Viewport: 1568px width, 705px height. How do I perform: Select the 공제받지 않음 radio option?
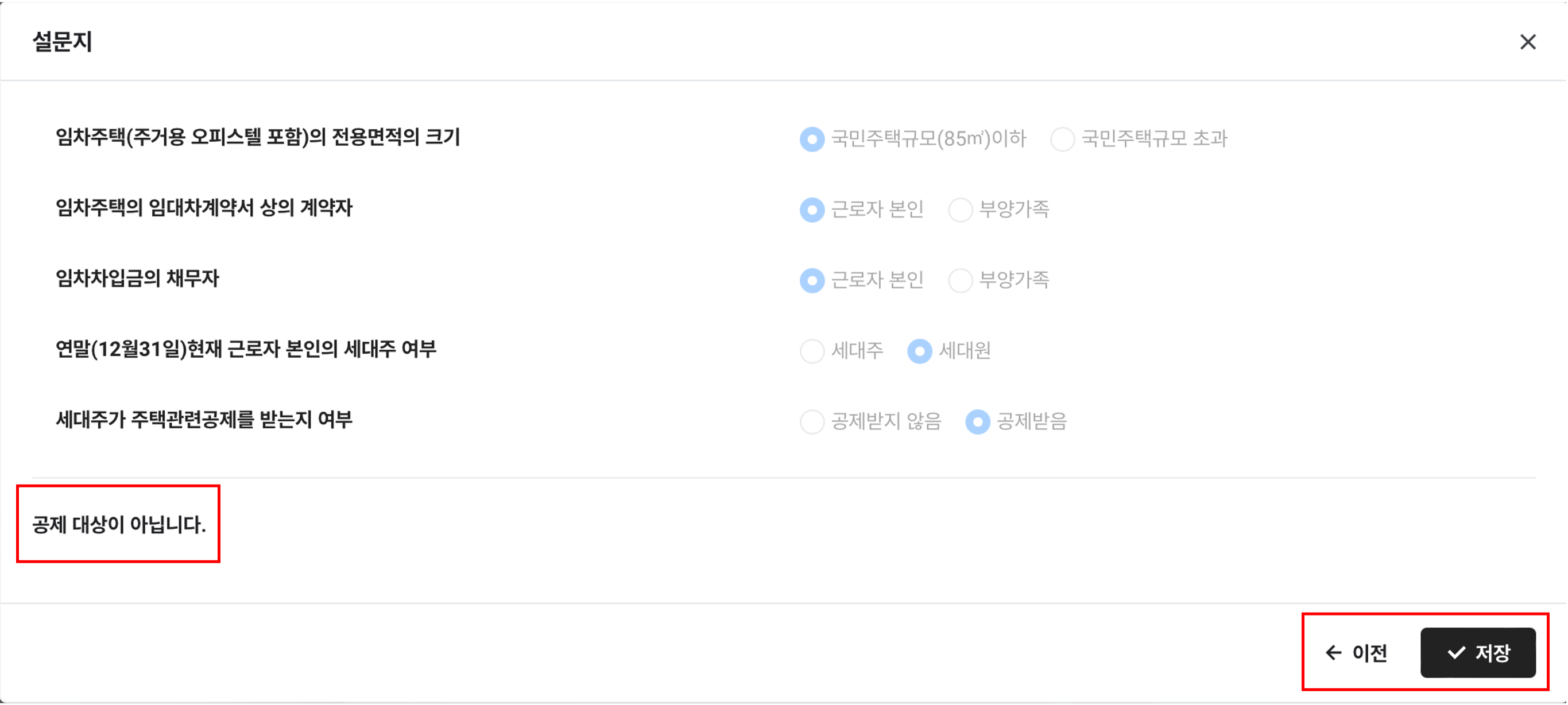812,422
